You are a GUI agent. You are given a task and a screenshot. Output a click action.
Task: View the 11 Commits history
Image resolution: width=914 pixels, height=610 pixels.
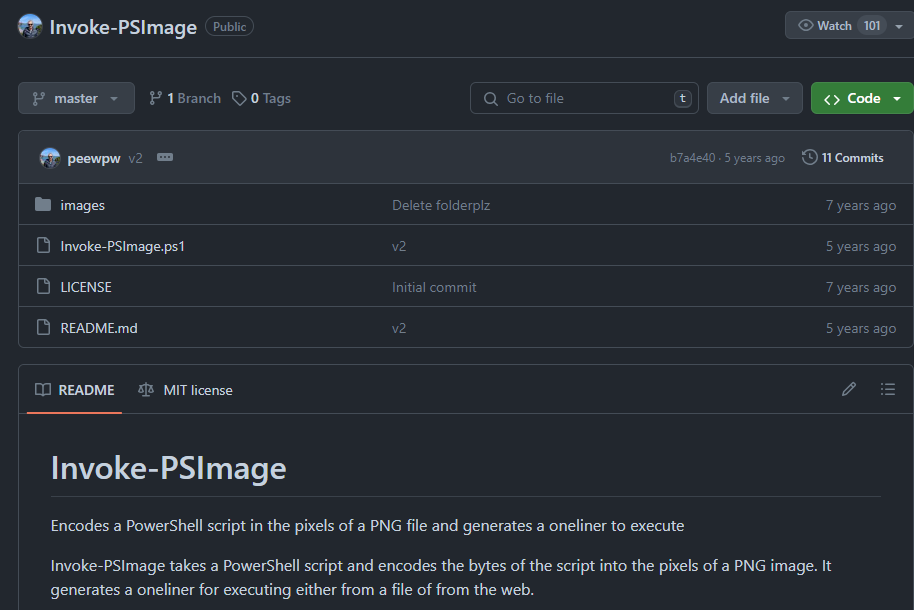pyautogui.click(x=852, y=158)
